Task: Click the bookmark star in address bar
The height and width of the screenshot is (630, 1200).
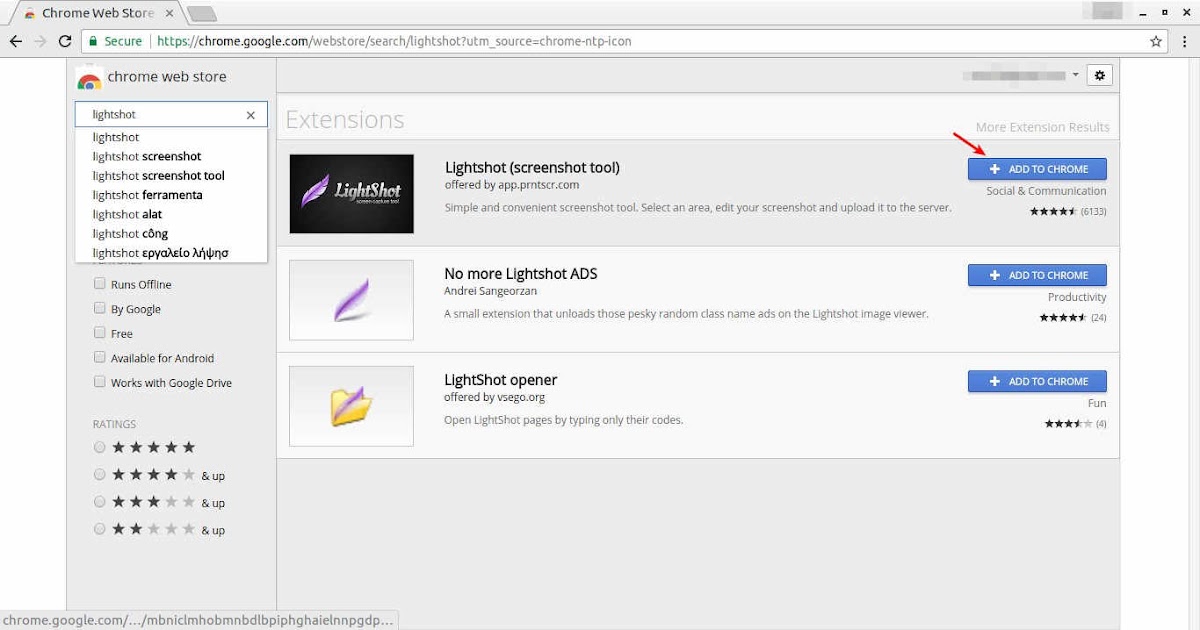Action: [x=1155, y=41]
